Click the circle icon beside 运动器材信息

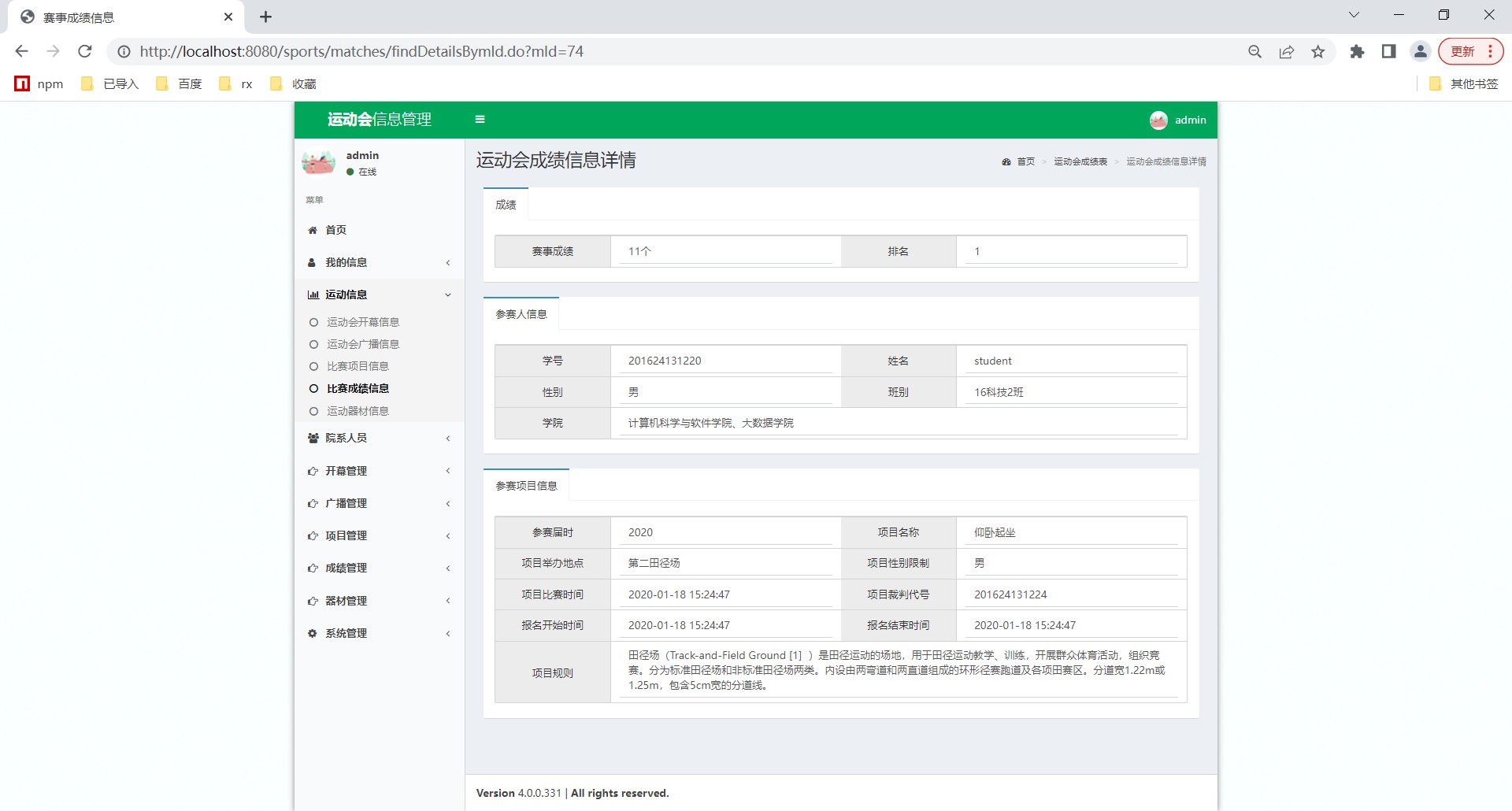313,411
